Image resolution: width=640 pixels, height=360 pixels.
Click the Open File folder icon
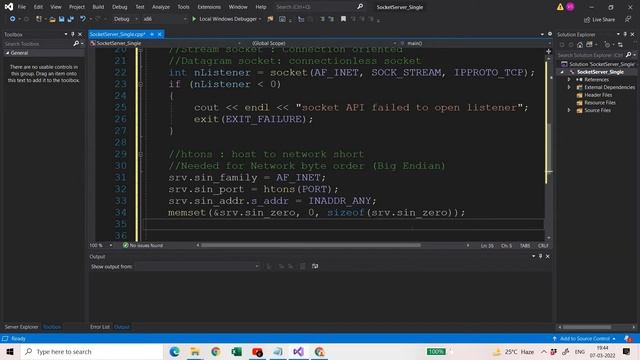52,19
